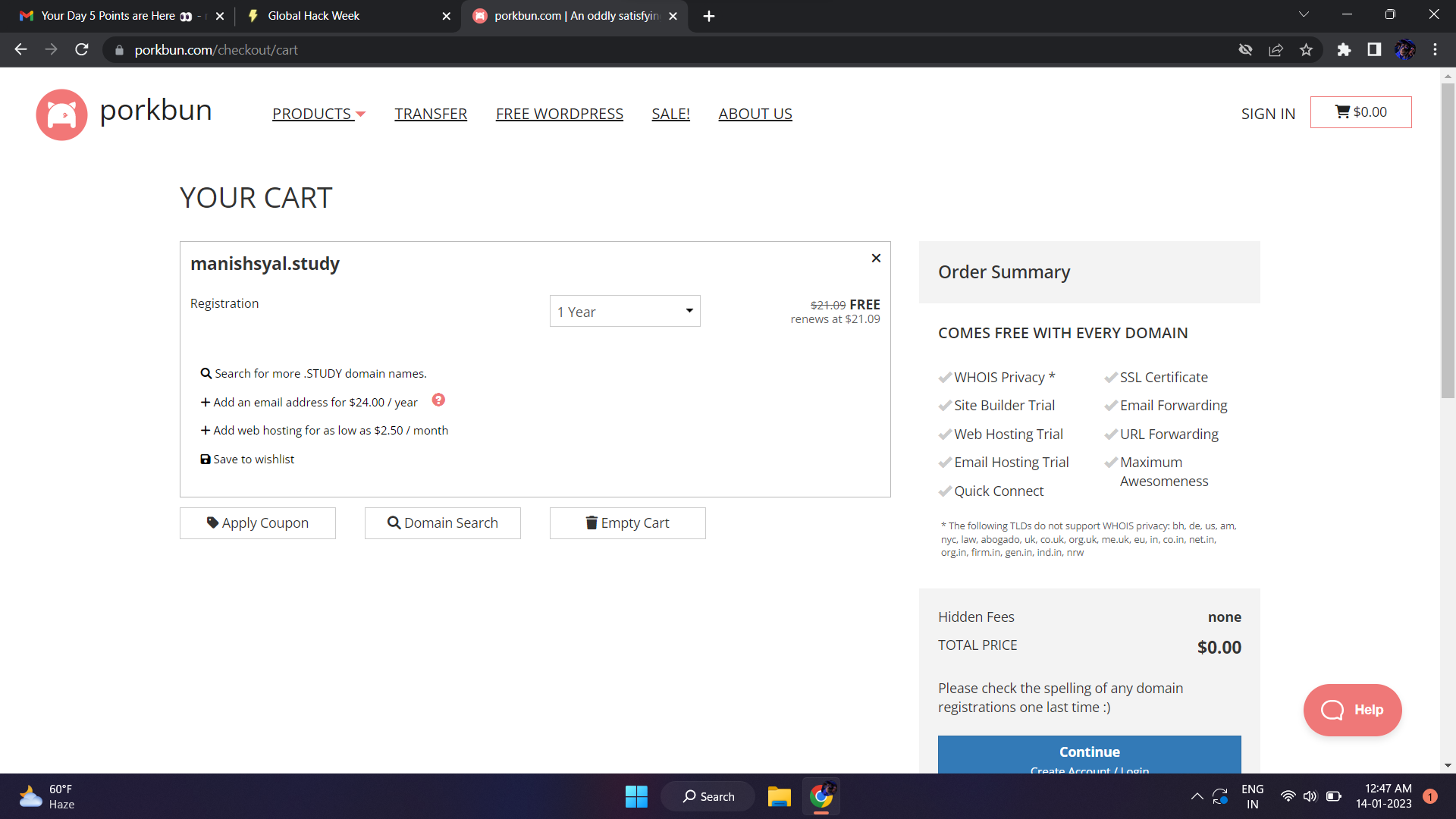Click the red question mark help icon
Image resolution: width=1456 pixels, height=819 pixels.
438,400
